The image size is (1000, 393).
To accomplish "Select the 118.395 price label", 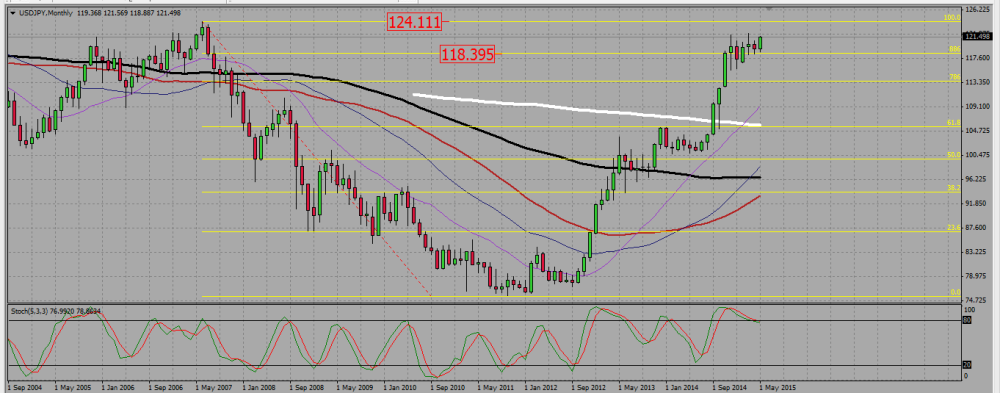I will click(467, 55).
